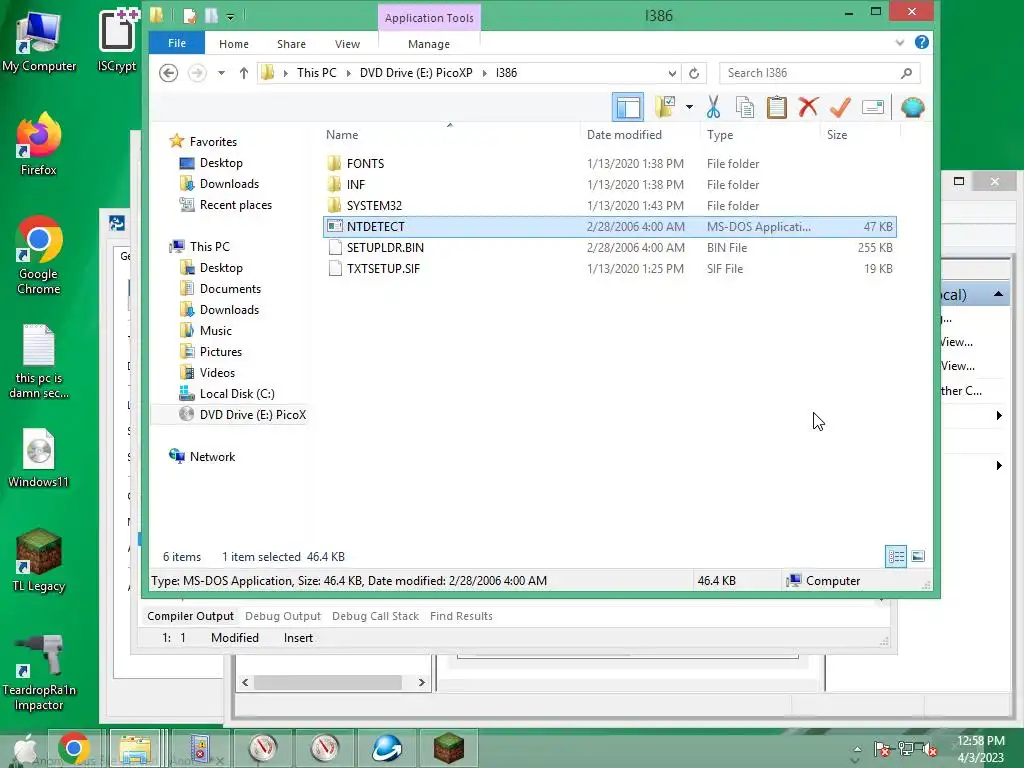Viewport: 1024px width, 768px height.
Task: Open recent locations dropdown beside forward arrow
Action: (x=221, y=72)
